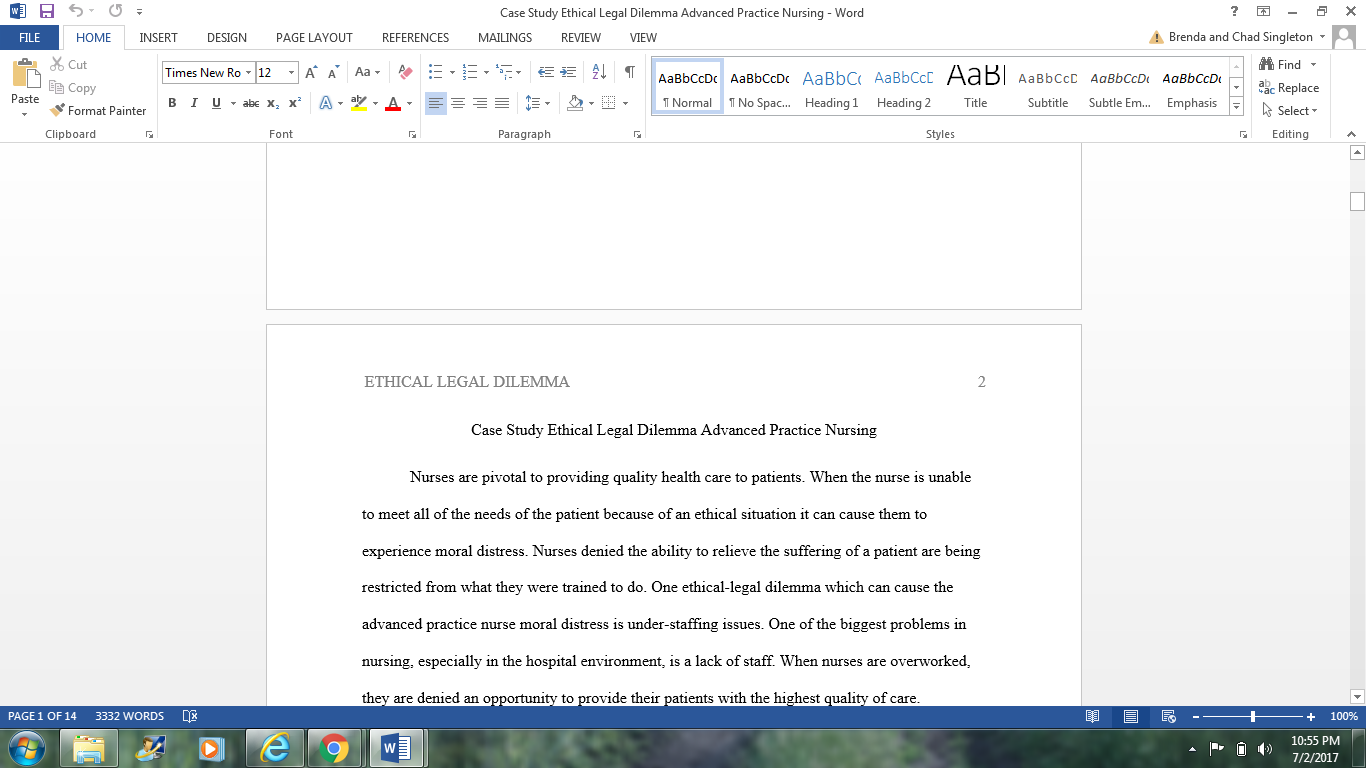The image size is (1366, 768).
Task: Expand the Styles gallery More arrow
Action: pos(1237,106)
